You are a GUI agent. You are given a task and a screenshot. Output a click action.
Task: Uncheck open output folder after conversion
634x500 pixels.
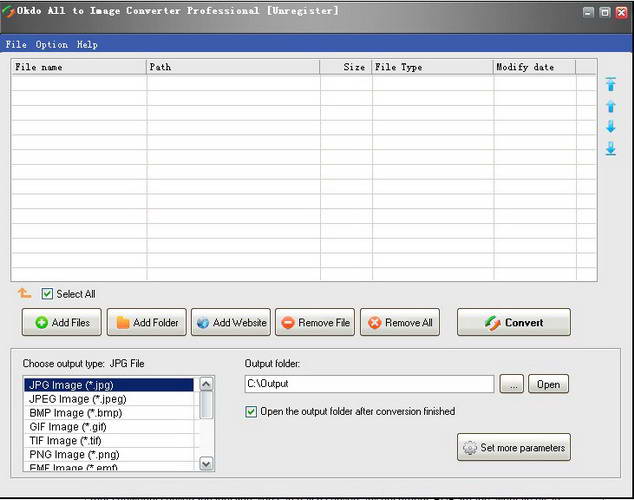[x=251, y=411]
